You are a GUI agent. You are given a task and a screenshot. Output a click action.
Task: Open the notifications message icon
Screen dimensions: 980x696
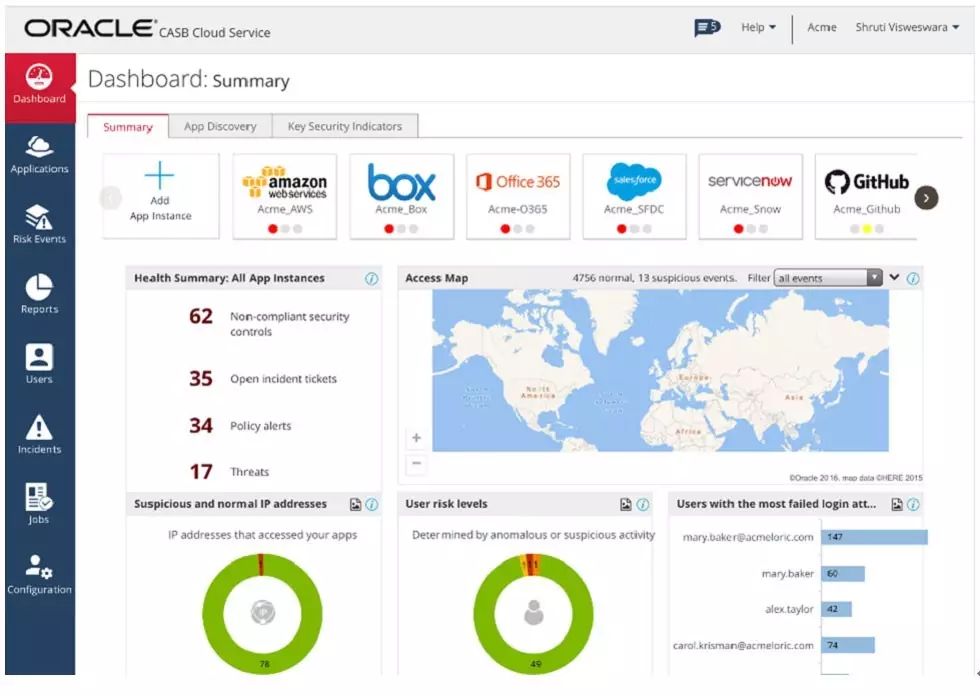pyautogui.click(x=707, y=27)
